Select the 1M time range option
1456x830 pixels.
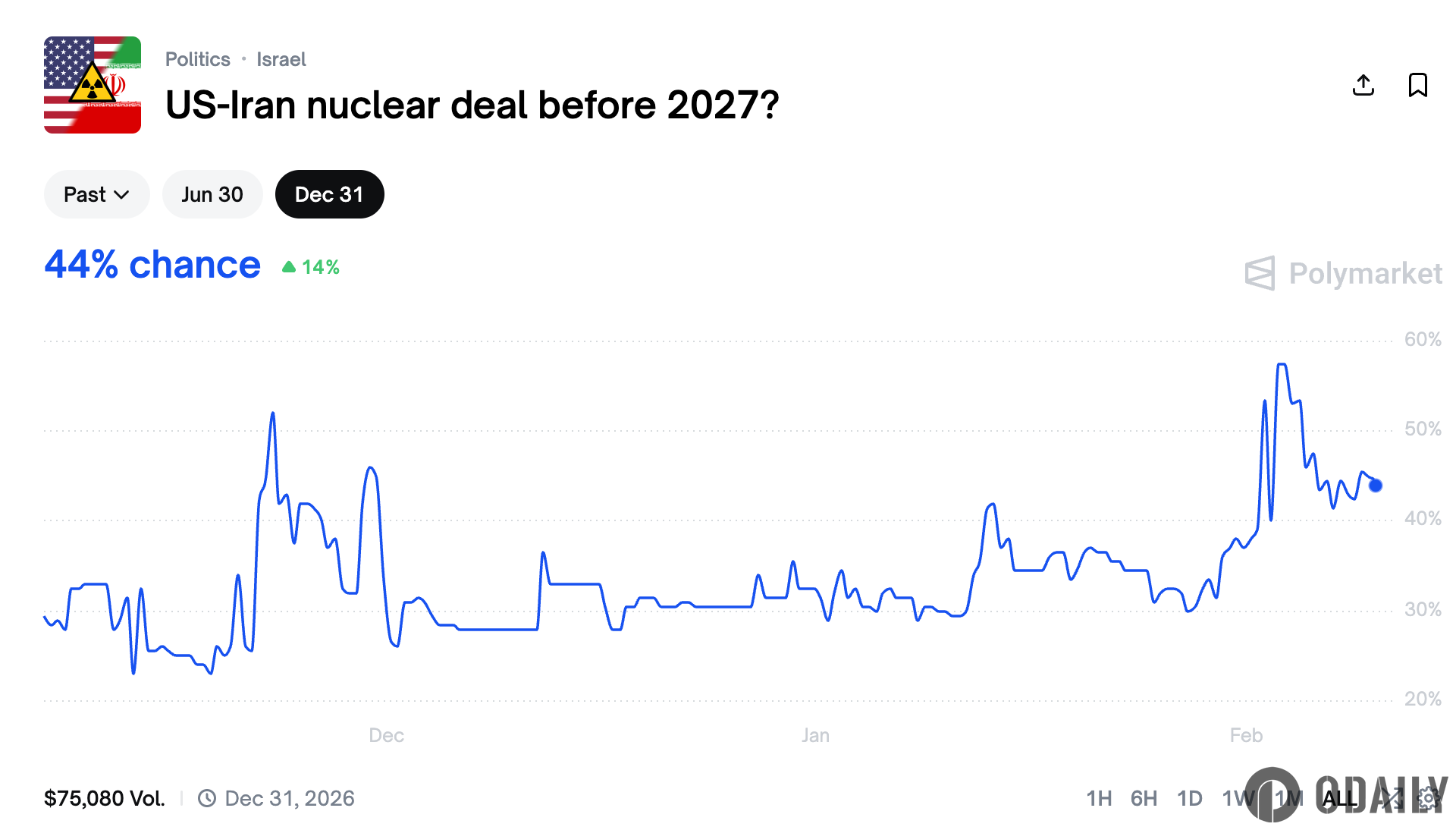tap(1288, 798)
